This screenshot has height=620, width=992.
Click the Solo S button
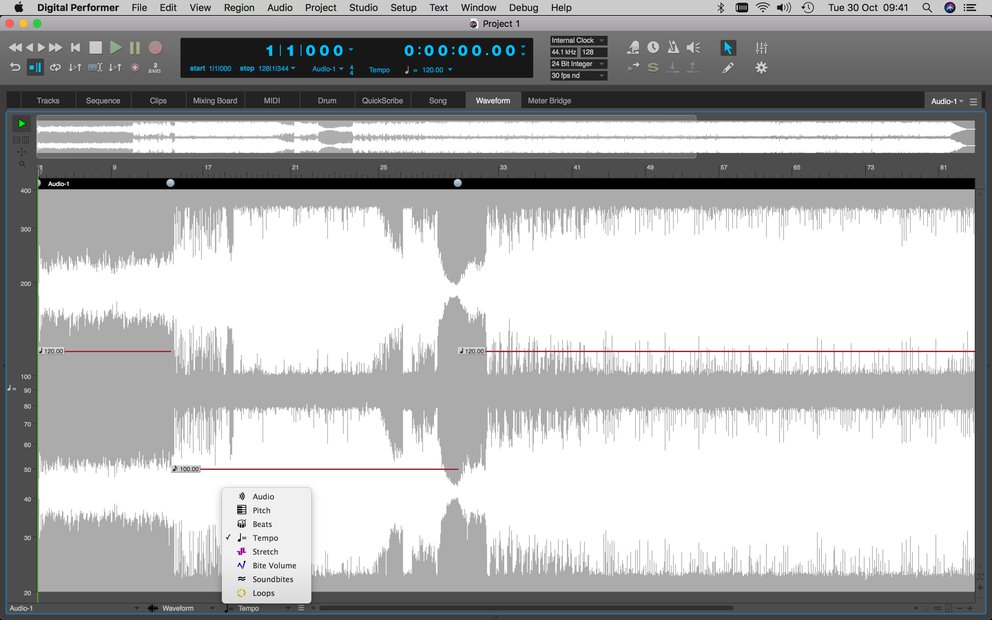[x=653, y=67]
